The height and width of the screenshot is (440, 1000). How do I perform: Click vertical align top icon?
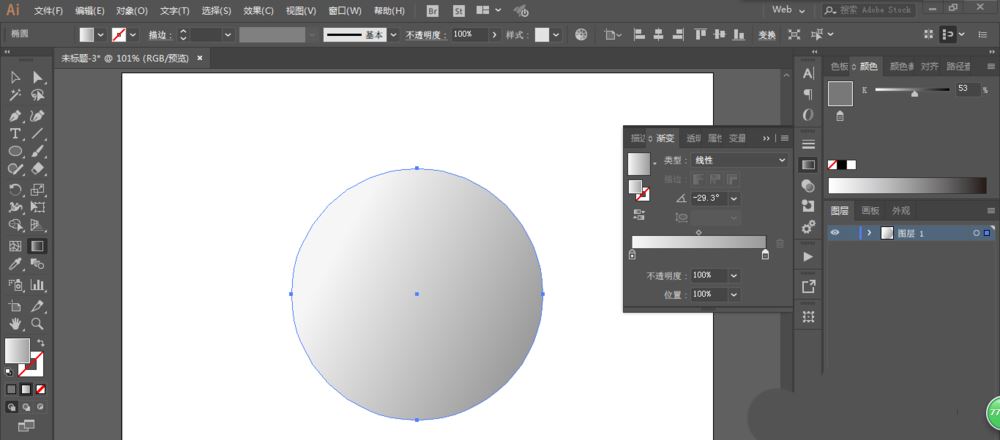700,34
